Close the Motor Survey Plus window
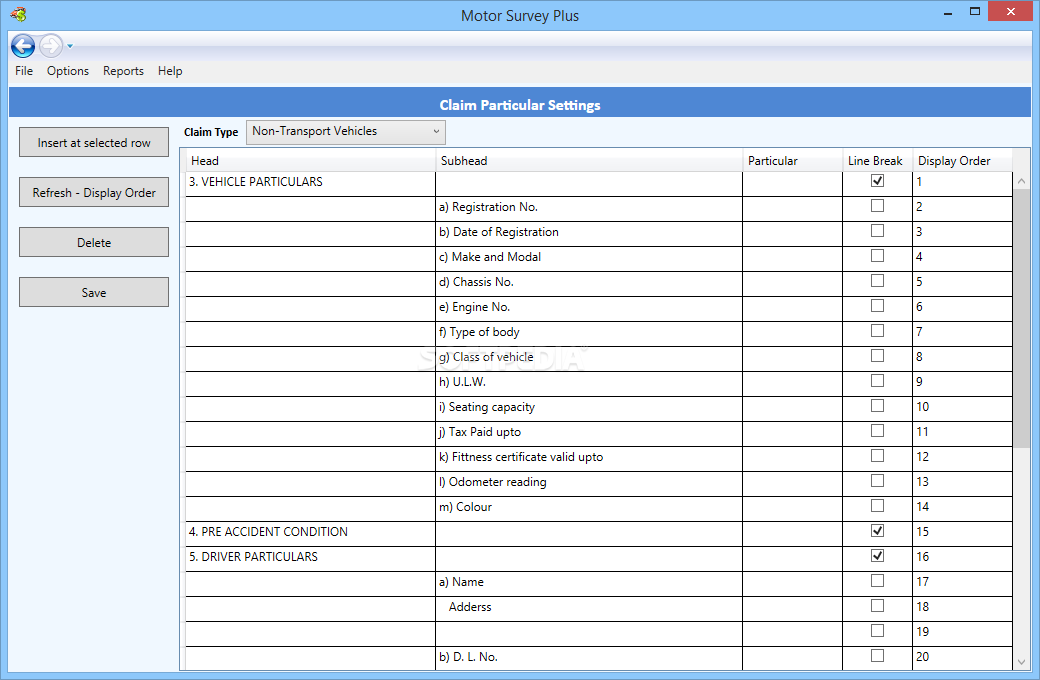 (1011, 11)
